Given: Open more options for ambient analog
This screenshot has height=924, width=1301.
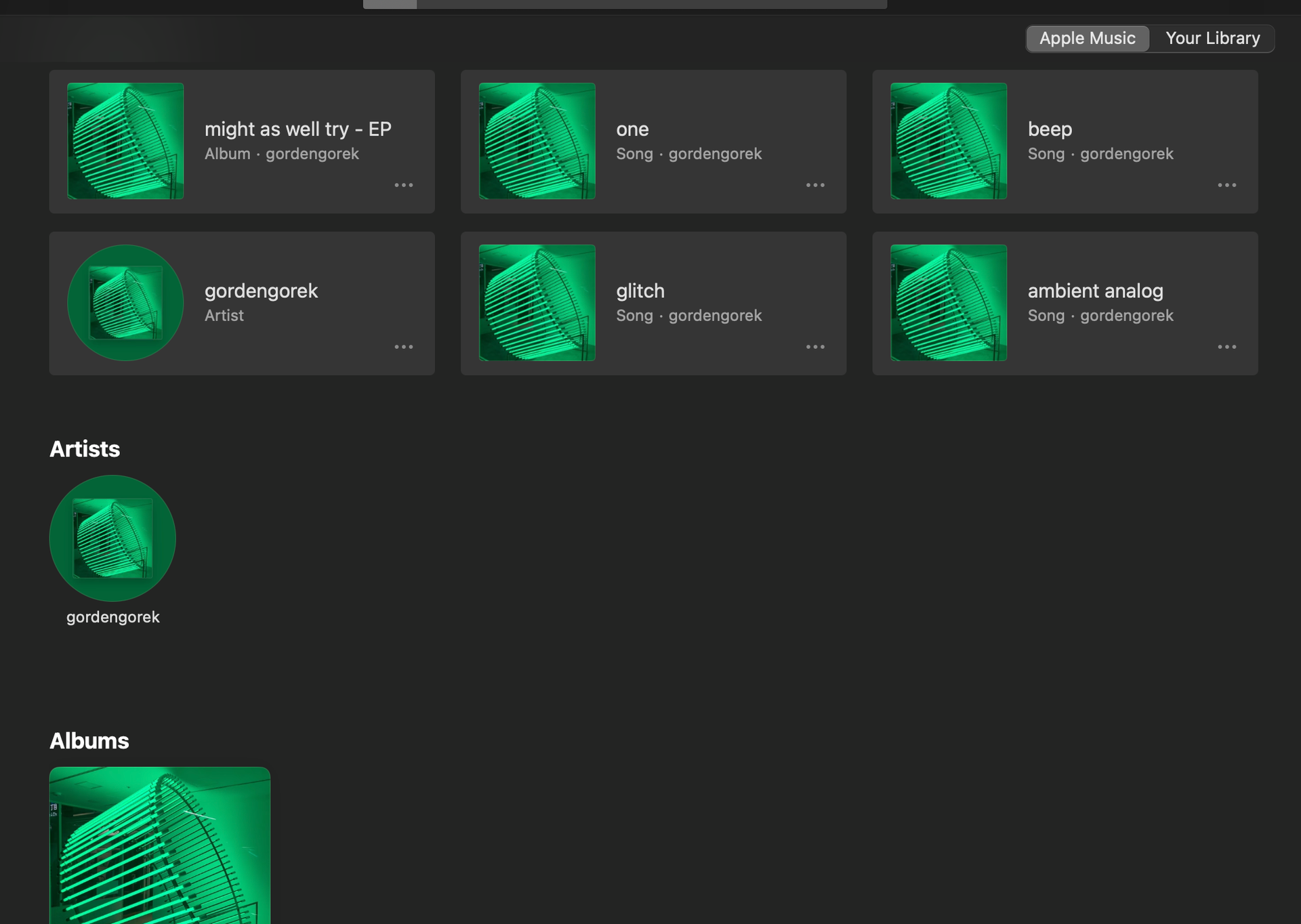Looking at the screenshot, I should click(x=1226, y=347).
